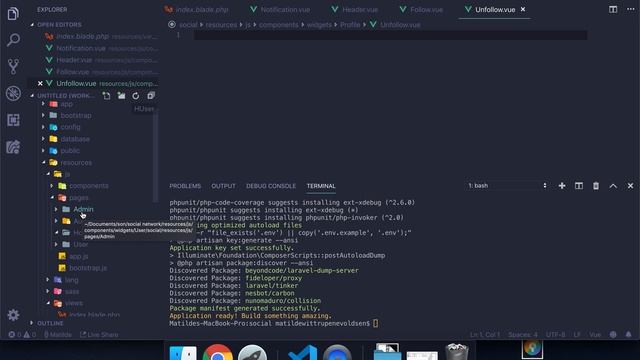The height and width of the screenshot is (360, 640).
Task: Select the Terminal panel tab
Action: pyautogui.click(x=321, y=186)
